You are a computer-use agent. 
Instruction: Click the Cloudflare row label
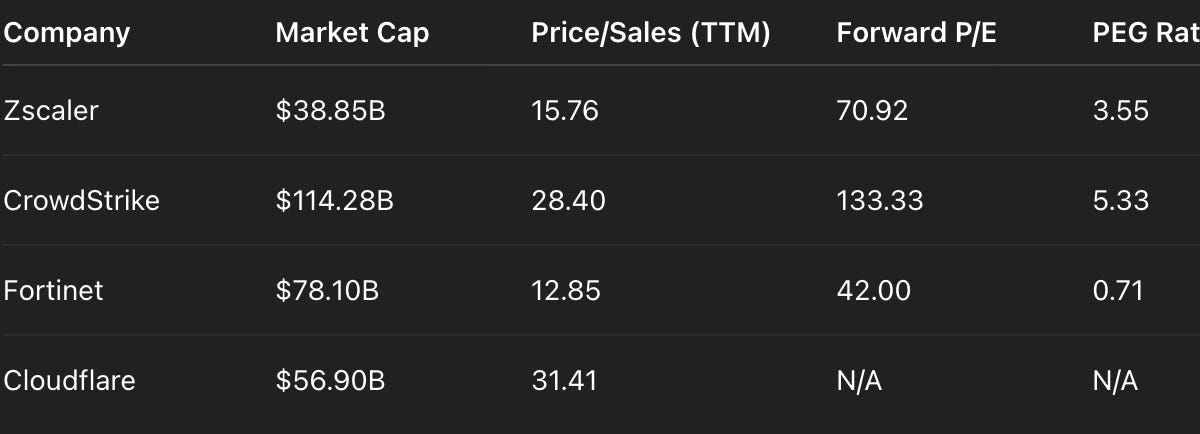[70, 380]
